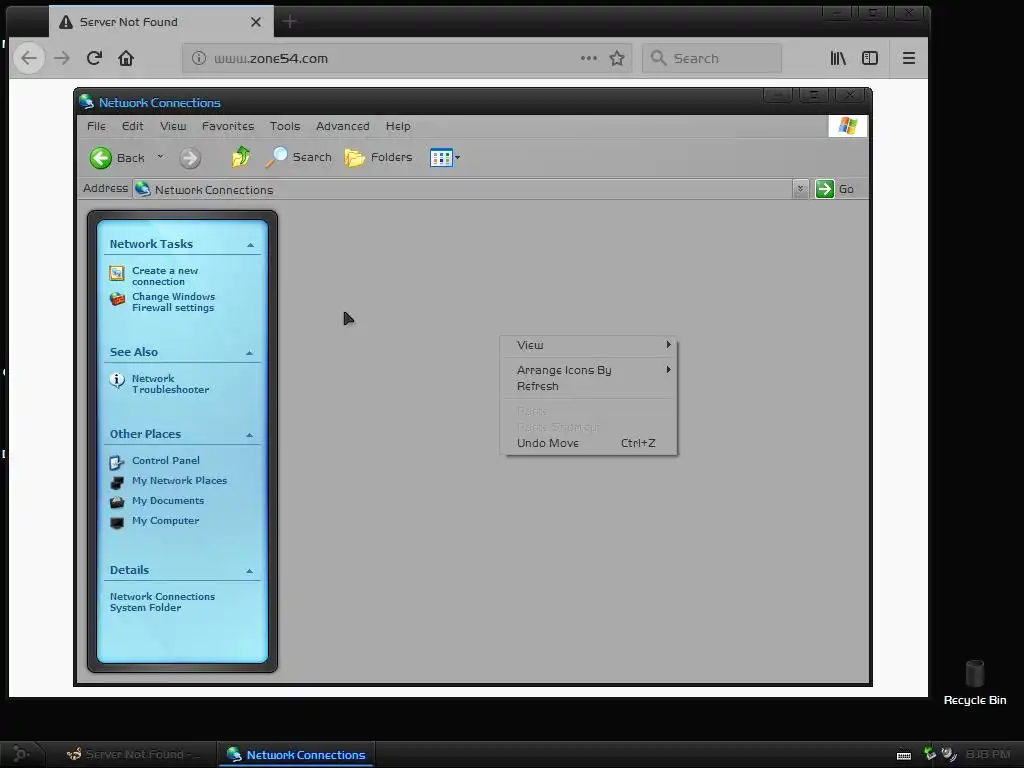Screen dimensions: 1024x768
Task: Open the Favorites menu
Action: 228,126
